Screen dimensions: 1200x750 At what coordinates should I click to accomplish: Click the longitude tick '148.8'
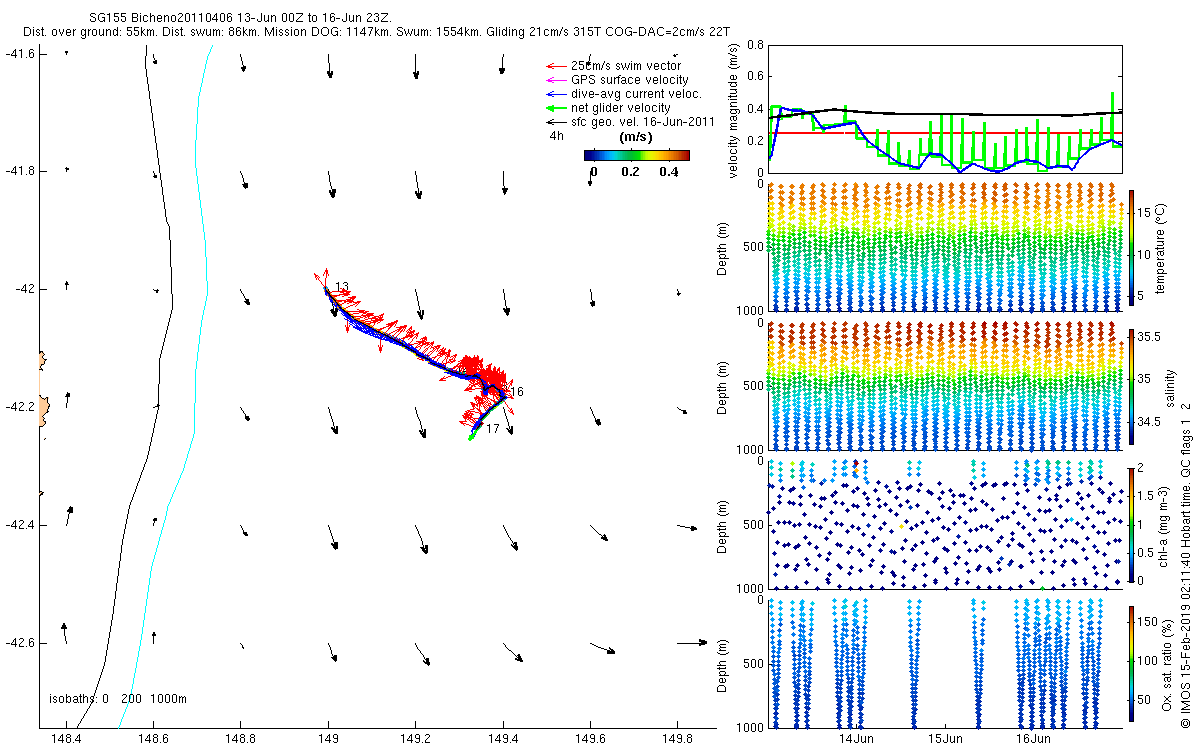[240, 738]
